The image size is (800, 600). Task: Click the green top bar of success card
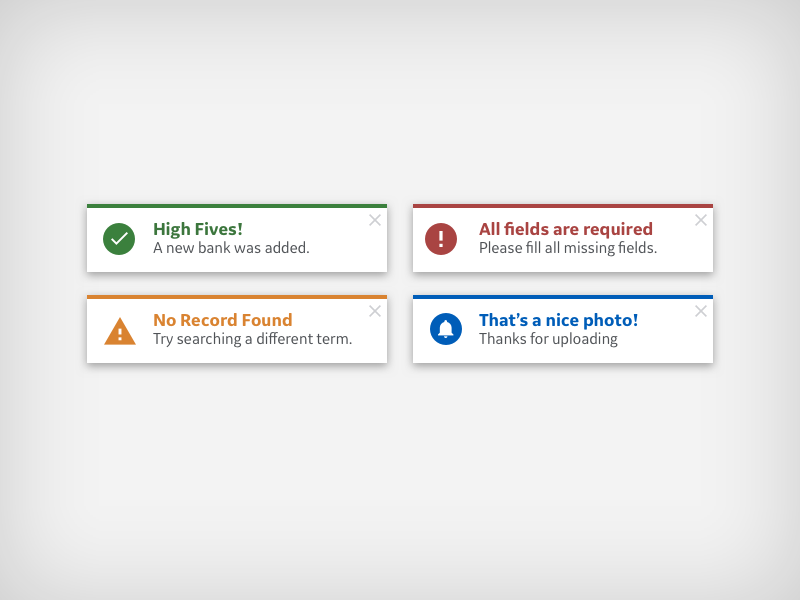tap(237, 206)
